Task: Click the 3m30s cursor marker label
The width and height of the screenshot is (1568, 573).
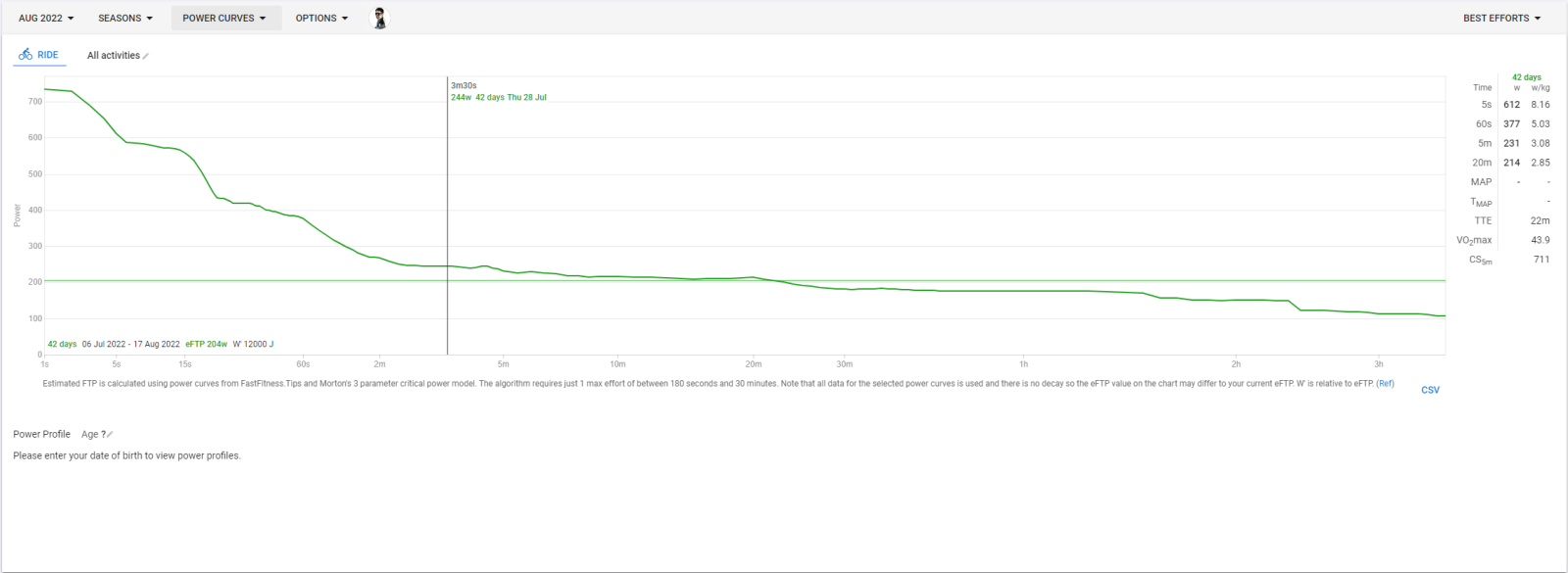Action: (464, 86)
